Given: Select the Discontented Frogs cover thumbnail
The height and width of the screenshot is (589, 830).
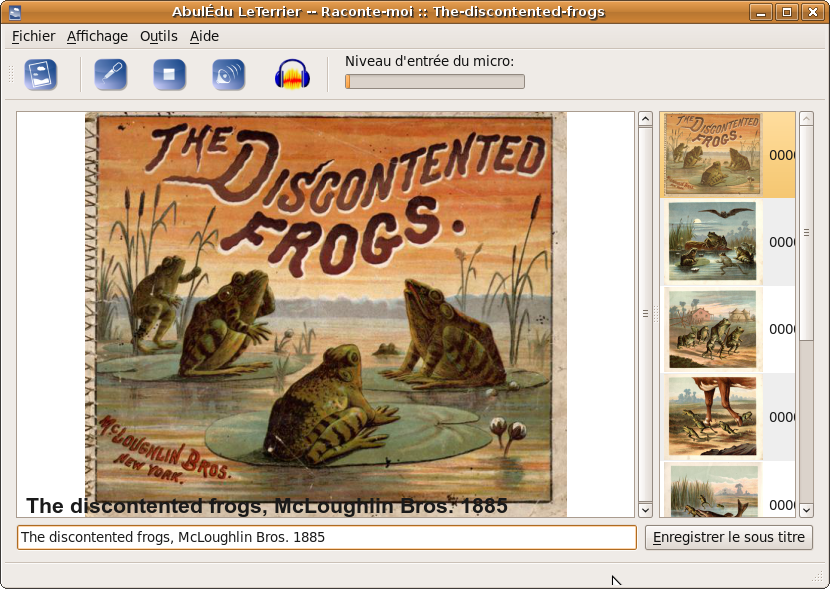Looking at the screenshot, I should coord(713,155).
